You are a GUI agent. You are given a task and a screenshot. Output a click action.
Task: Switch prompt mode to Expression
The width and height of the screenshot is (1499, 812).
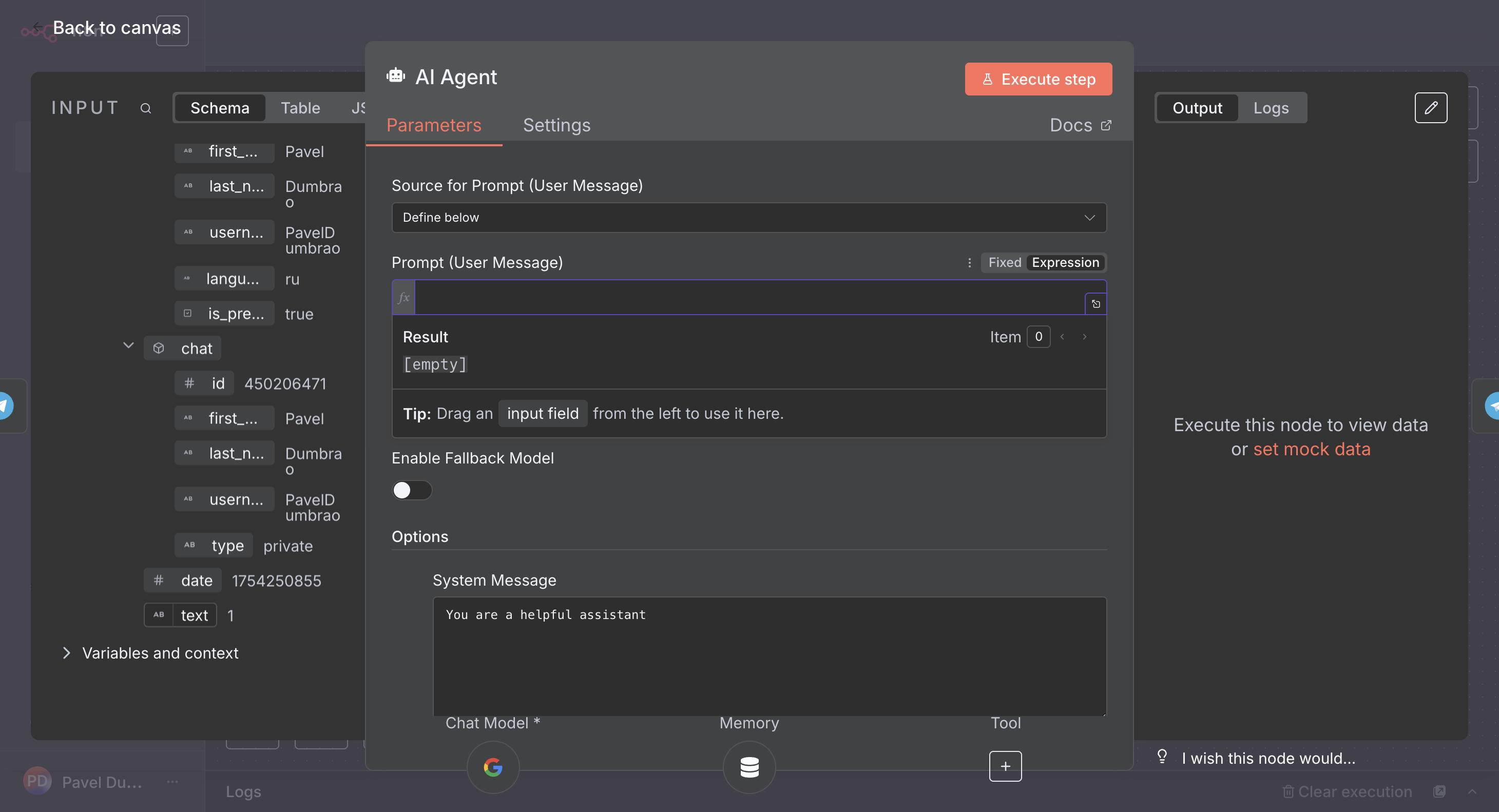click(x=1065, y=262)
